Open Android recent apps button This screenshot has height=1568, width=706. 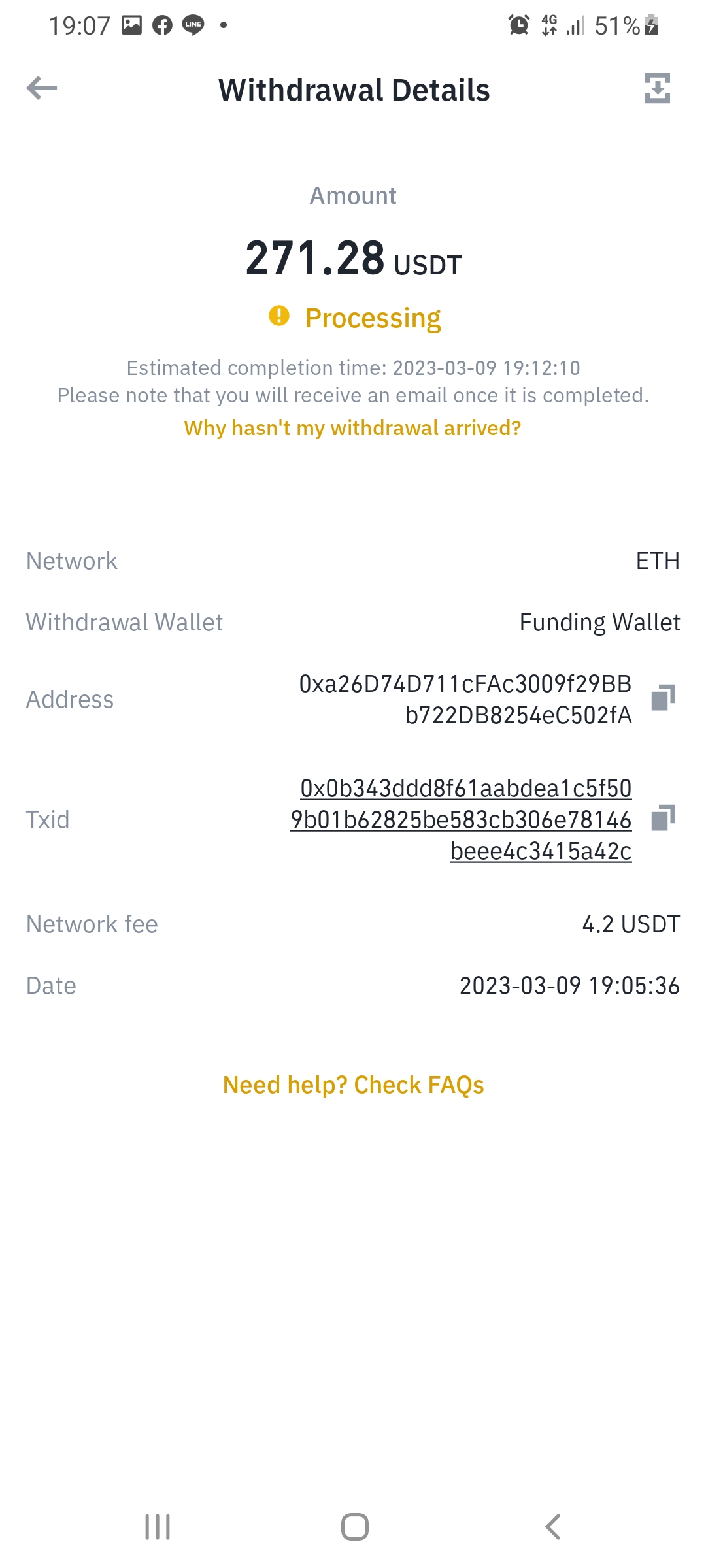coord(158,1527)
